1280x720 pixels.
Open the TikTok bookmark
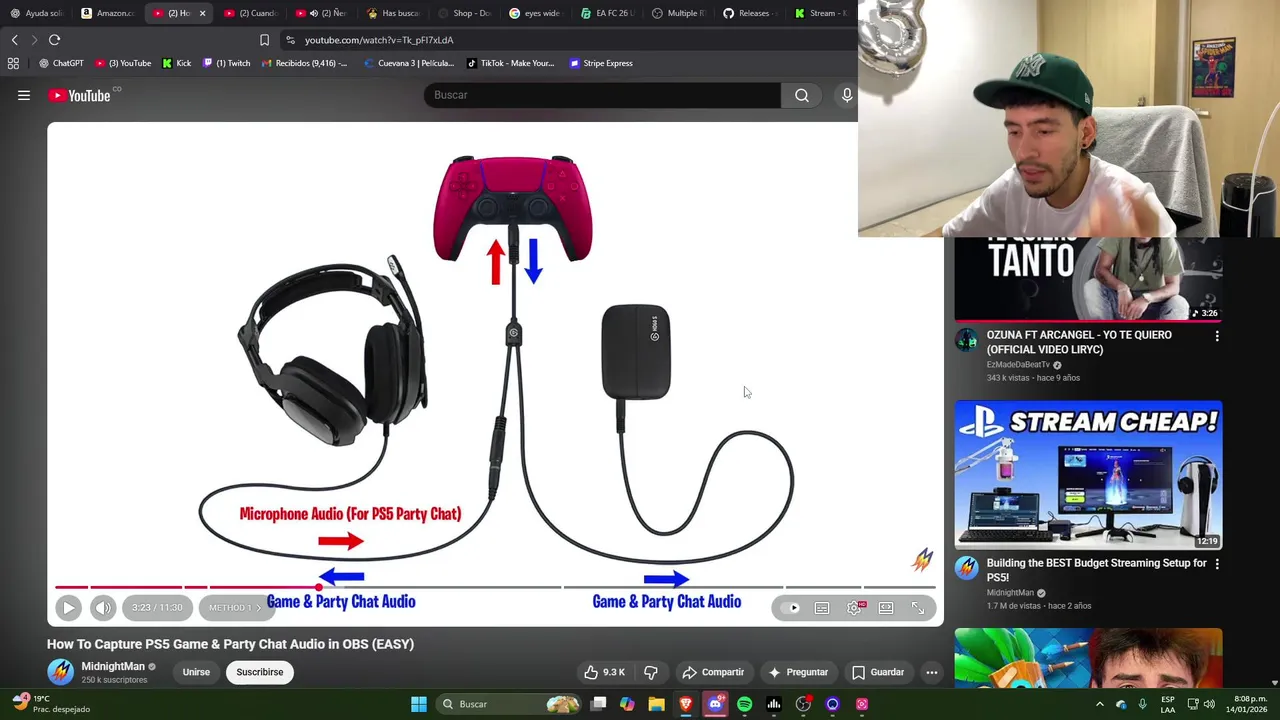(x=510, y=63)
